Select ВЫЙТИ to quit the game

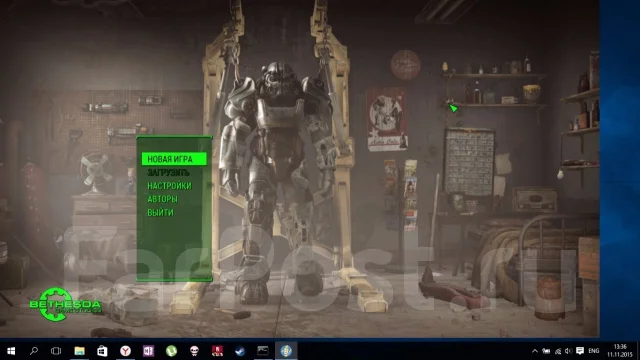pos(160,213)
